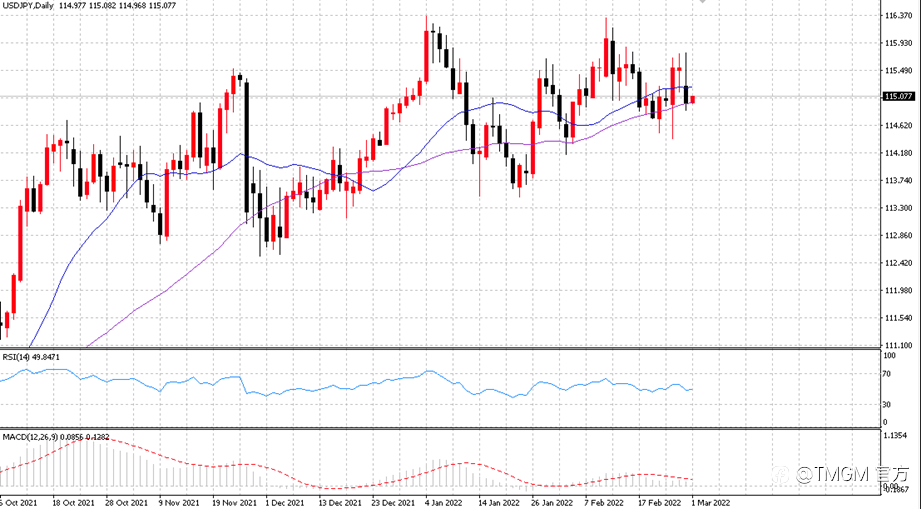Click the 19 Nov 2021 date label
Image resolution: width=921 pixels, height=509 pixels.
(x=234, y=503)
